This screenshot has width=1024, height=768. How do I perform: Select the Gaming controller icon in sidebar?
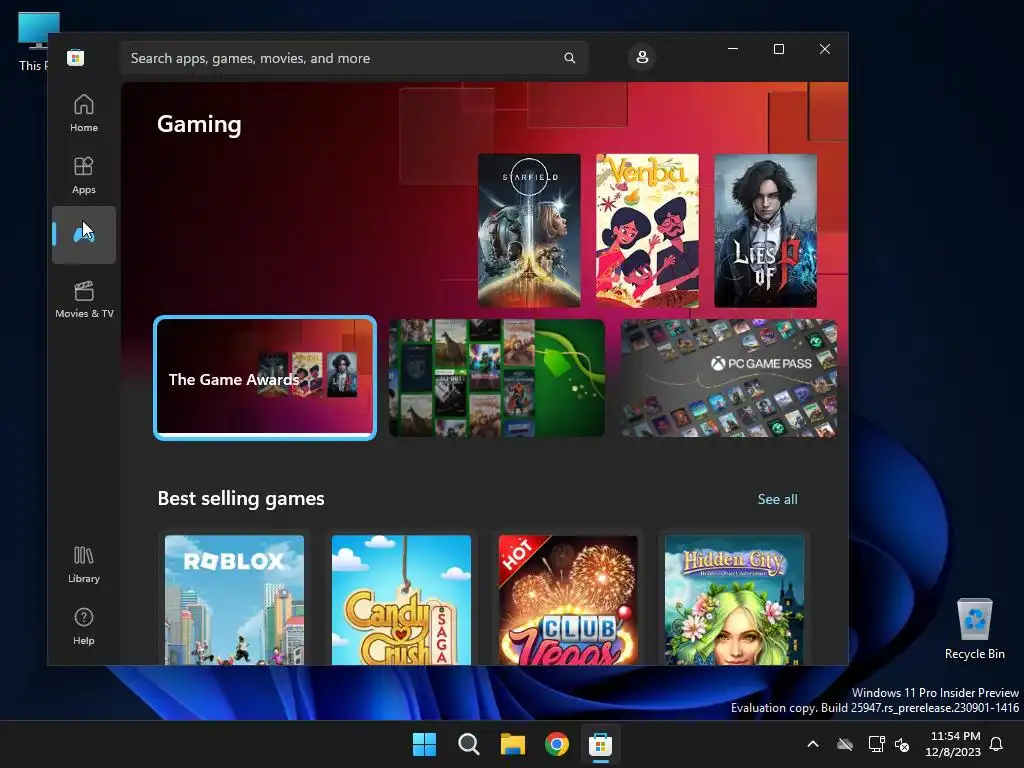pos(84,234)
